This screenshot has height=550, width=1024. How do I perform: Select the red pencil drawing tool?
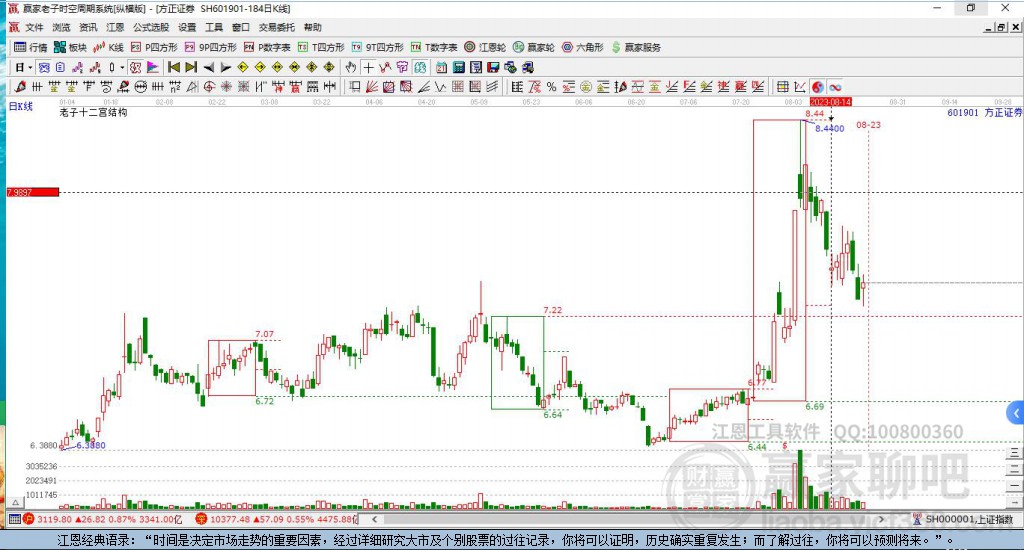pos(20,87)
